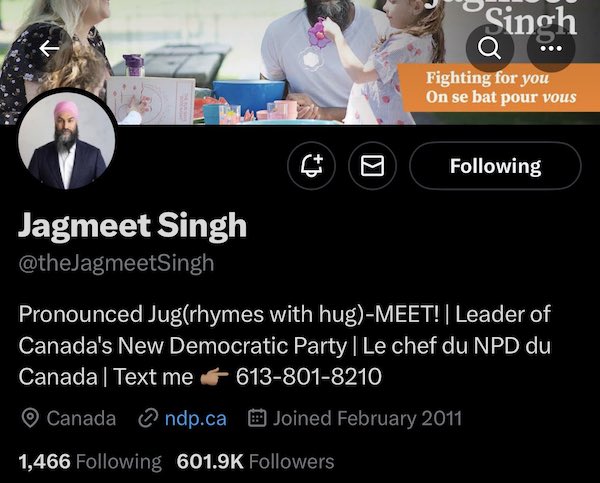The width and height of the screenshot is (600, 483).
Task: Tap the phone number 613-801-8210 in bio
Action: pos(309,377)
